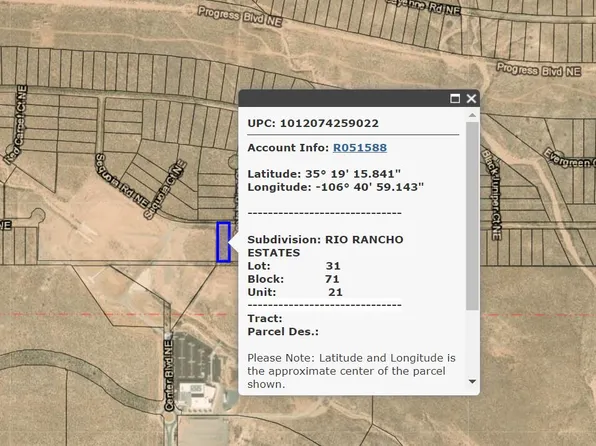Click the Unit: 21 row
Viewport: 596px width, 446px height.
(x=295, y=292)
